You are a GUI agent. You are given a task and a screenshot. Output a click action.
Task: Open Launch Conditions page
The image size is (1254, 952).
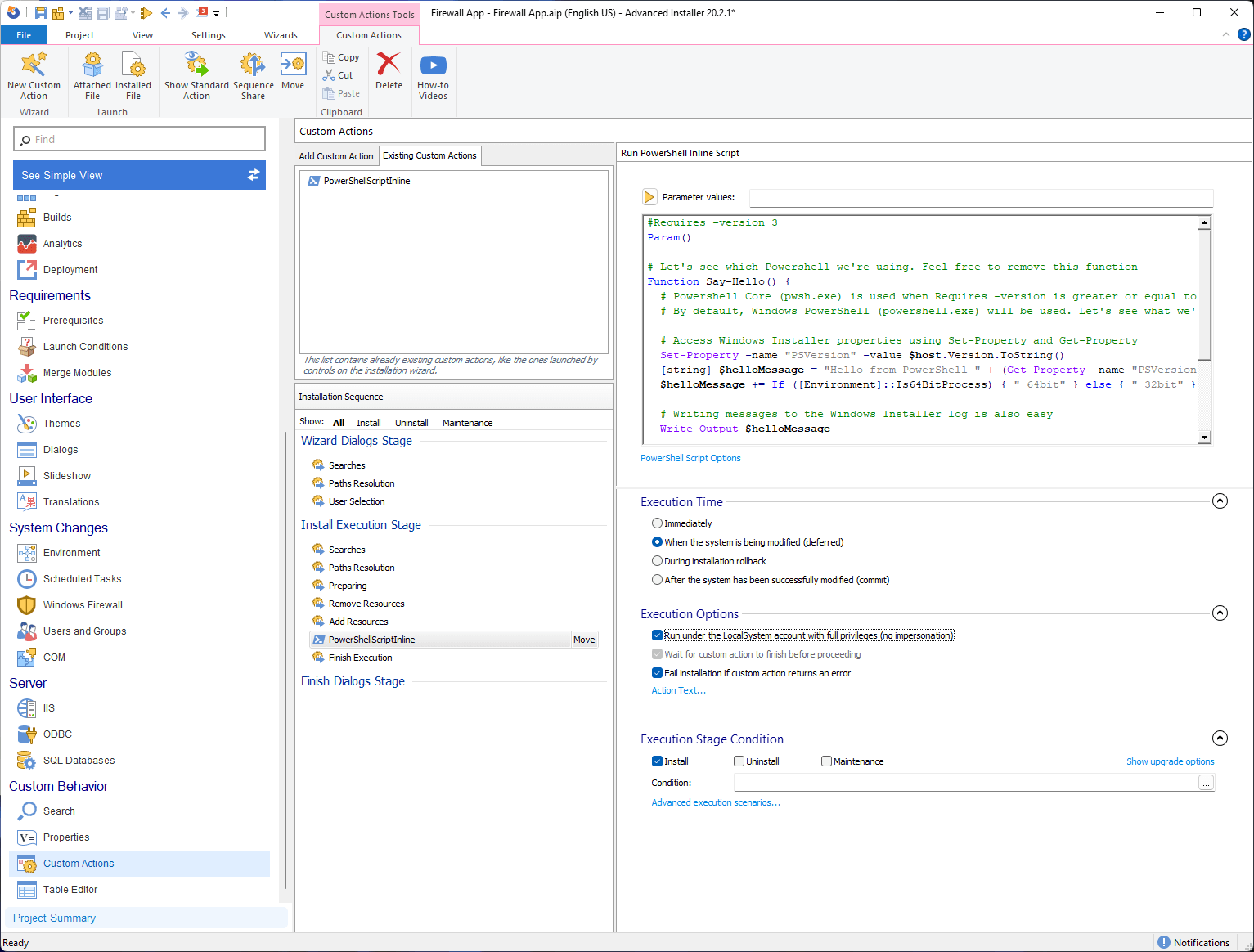point(85,347)
